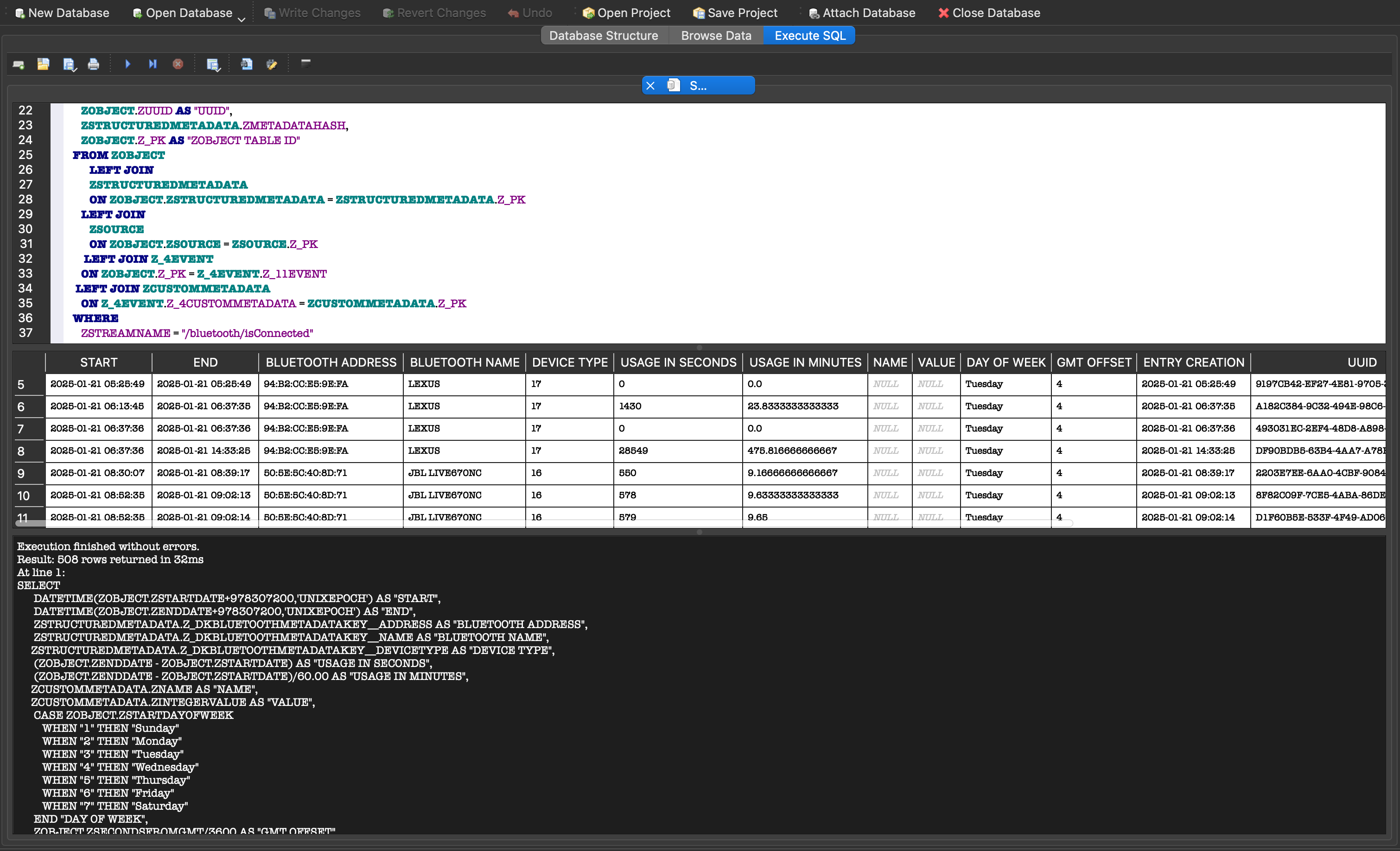Click the 50:5E:5C:40:8D:71 address in row 10

pyautogui.click(x=331, y=495)
